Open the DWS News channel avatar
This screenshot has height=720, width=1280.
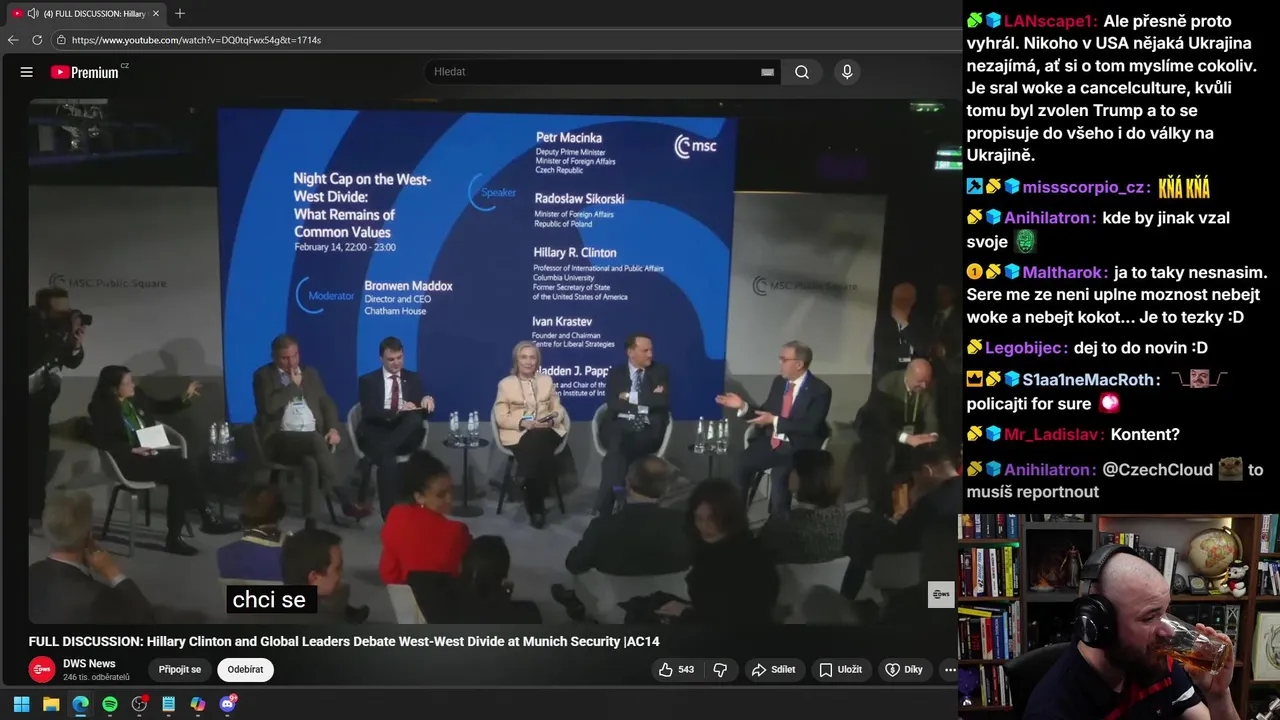pyautogui.click(x=42, y=670)
